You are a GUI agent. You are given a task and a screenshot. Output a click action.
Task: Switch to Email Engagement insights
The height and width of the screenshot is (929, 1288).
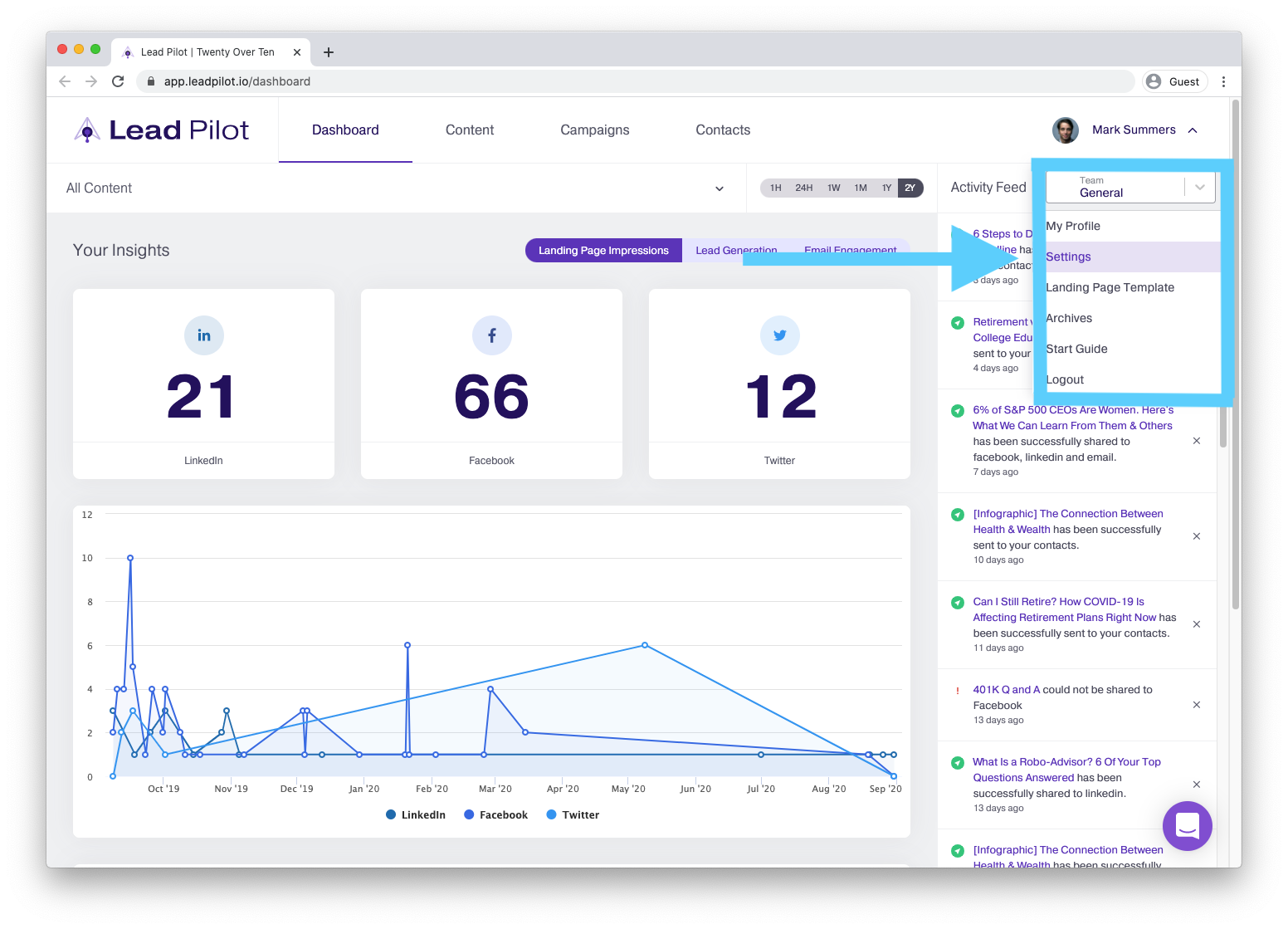pos(850,251)
